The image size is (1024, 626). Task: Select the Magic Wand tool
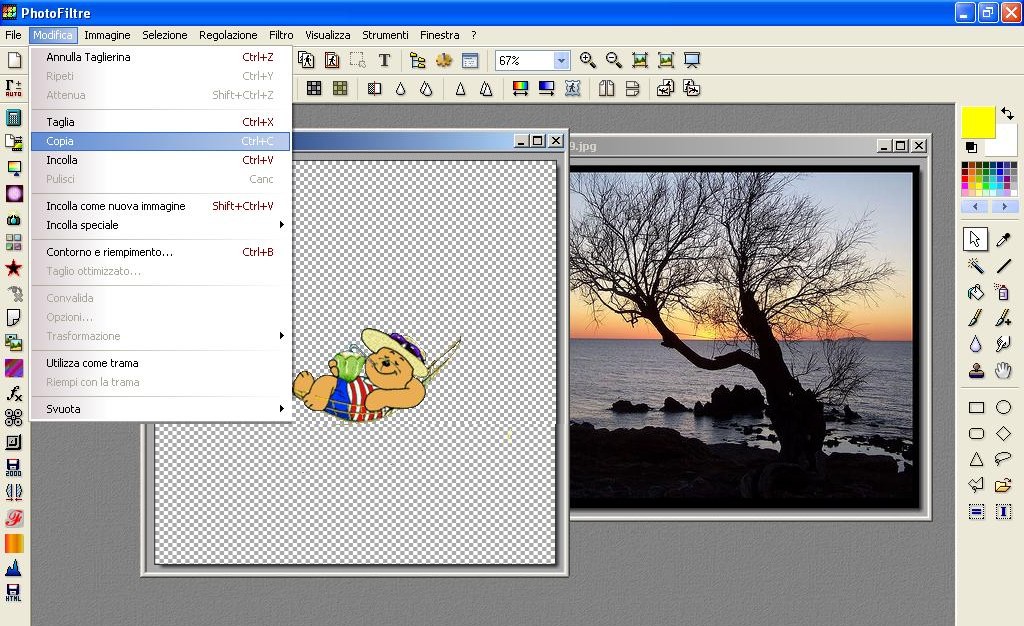point(976,266)
